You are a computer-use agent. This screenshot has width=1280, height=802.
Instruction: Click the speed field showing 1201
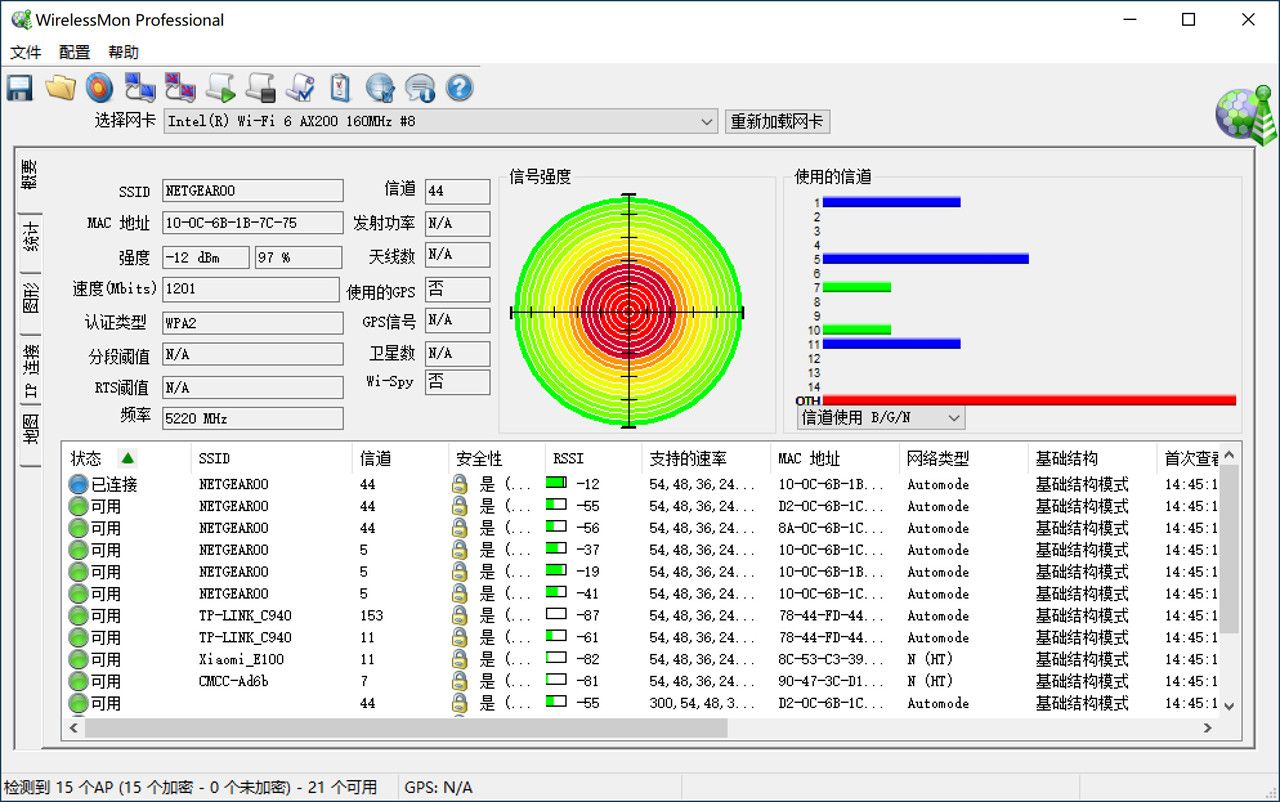pyautogui.click(x=251, y=289)
